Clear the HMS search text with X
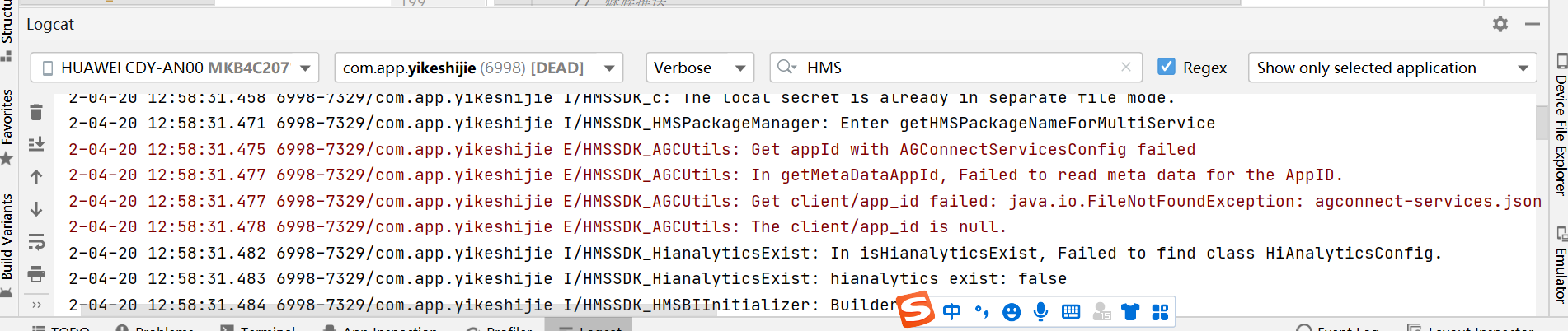Image resolution: width=1568 pixels, height=331 pixels. (1126, 67)
